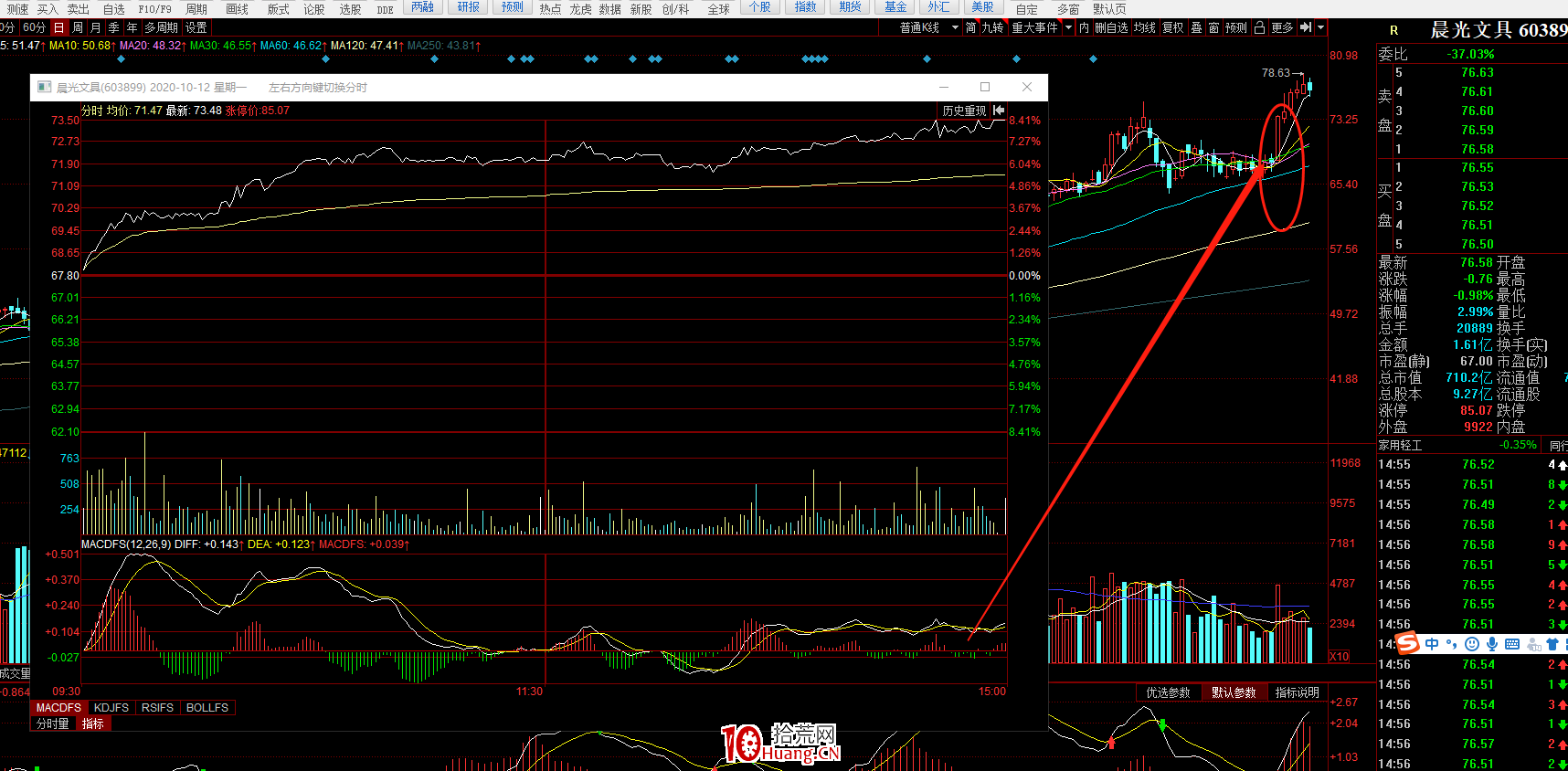Click the rewind icon next to 历史重现

click(x=999, y=111)
